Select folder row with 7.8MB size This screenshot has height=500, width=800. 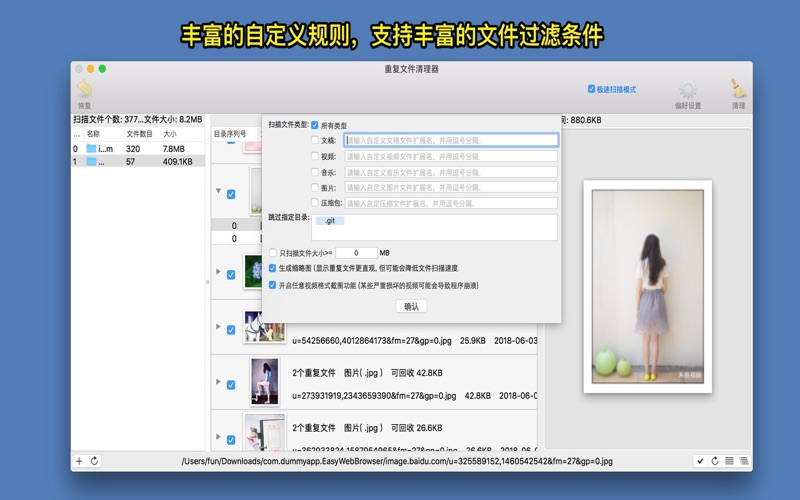[x=138, y=148]
